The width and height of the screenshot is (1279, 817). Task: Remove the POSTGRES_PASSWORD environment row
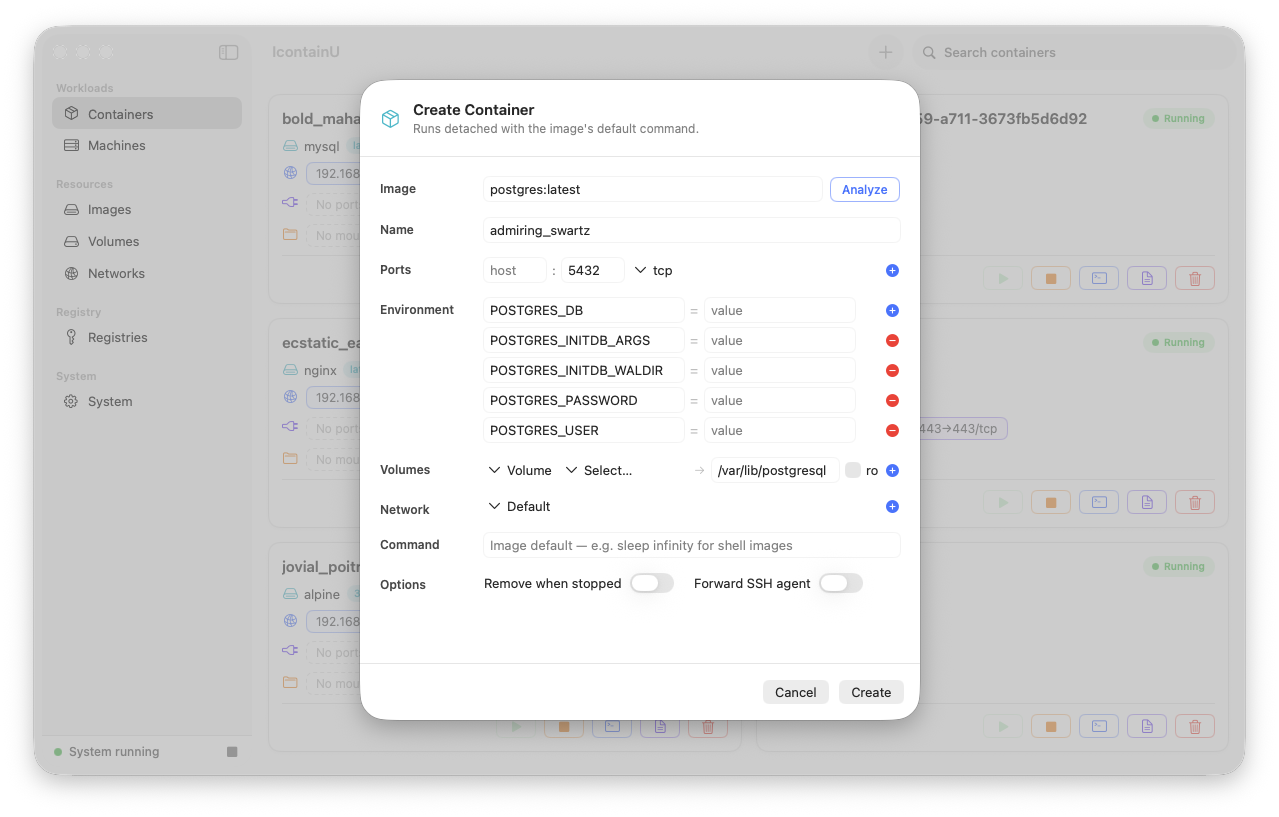click(x=892, y=400)
